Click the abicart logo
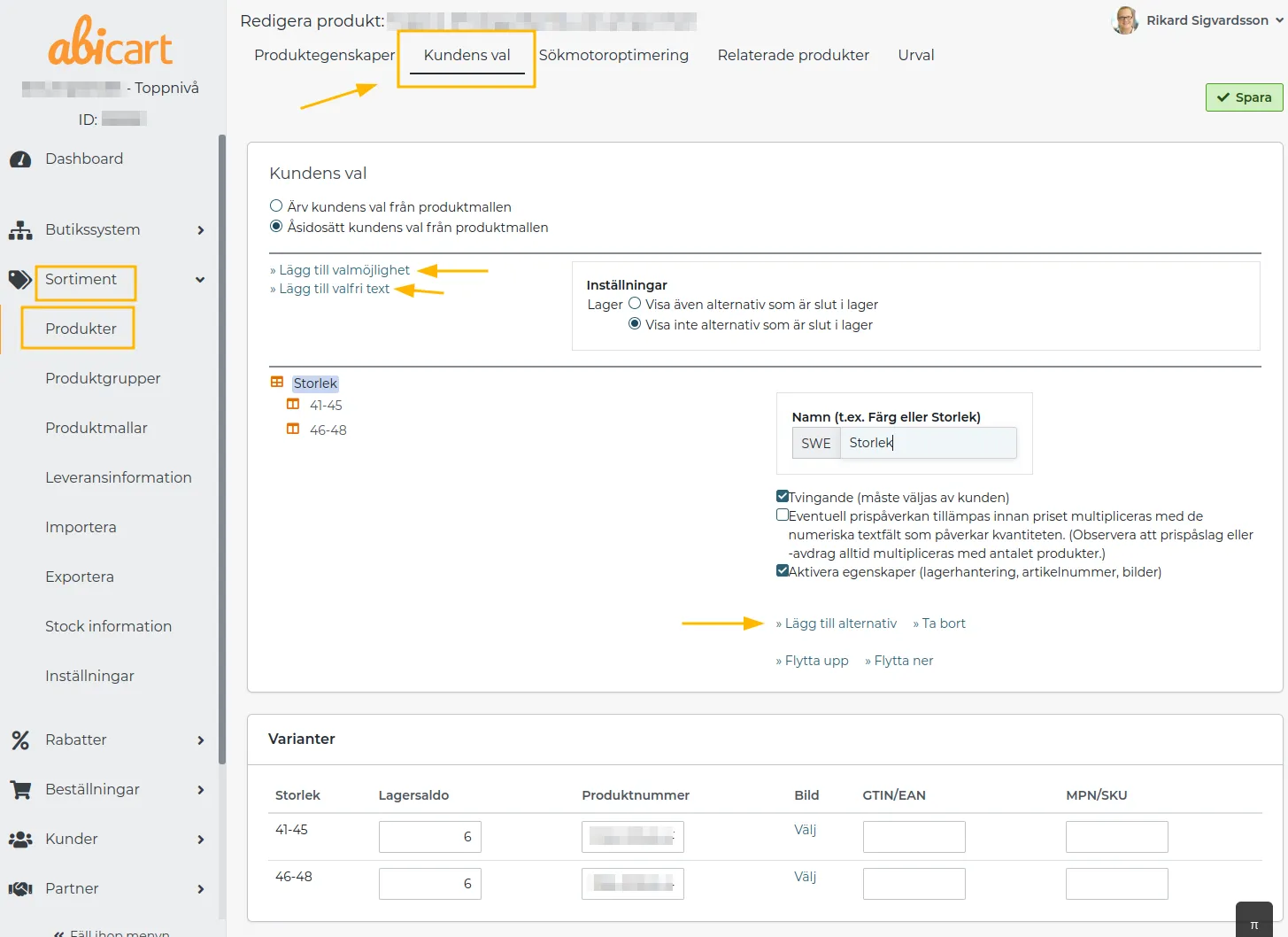 110,42
